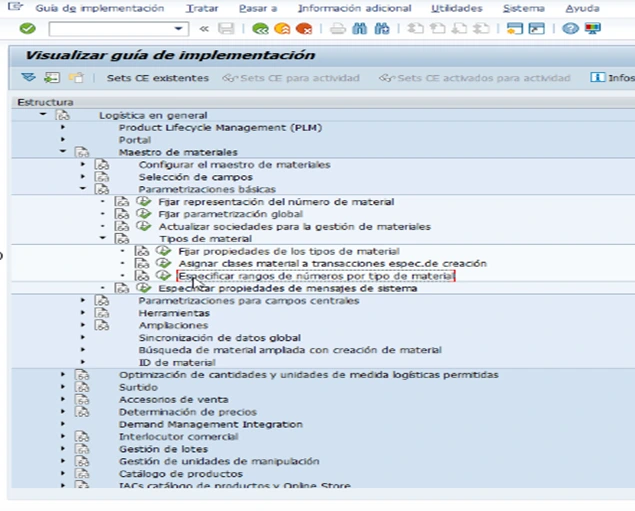The image size is (635, 511).
Task: Click the Find binoculars icon
Action: coord(359,29)
